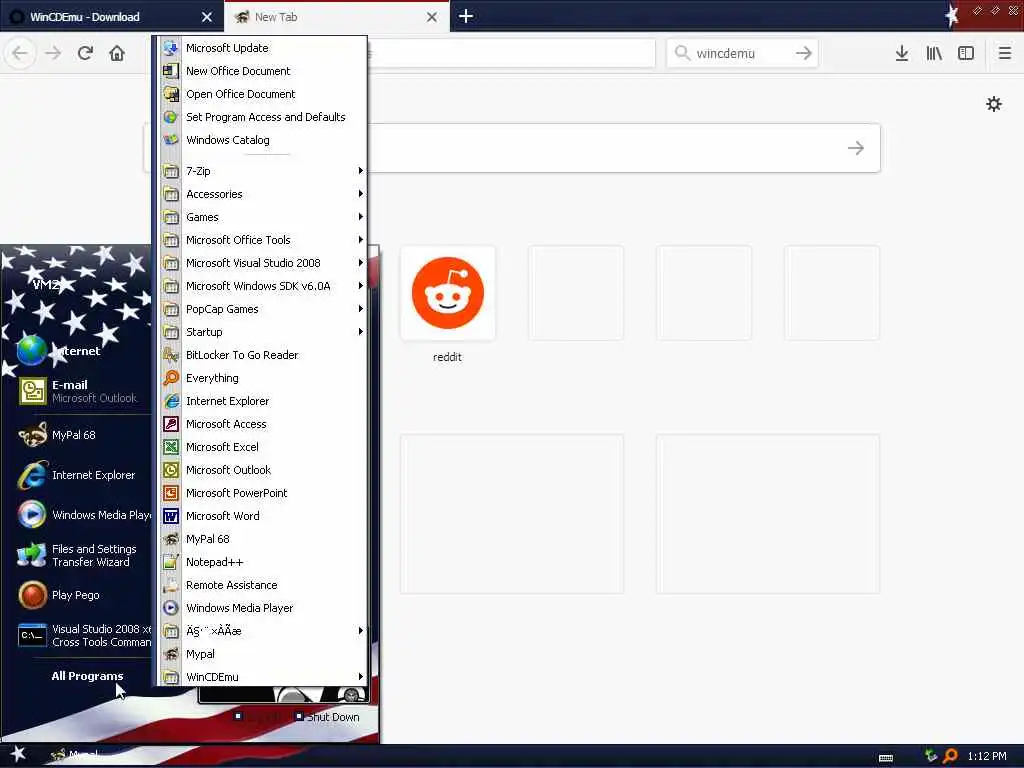Start Notepad++ from programs list
The width and height of the screenshot is (1024, 768).
[x=263, y=562]
